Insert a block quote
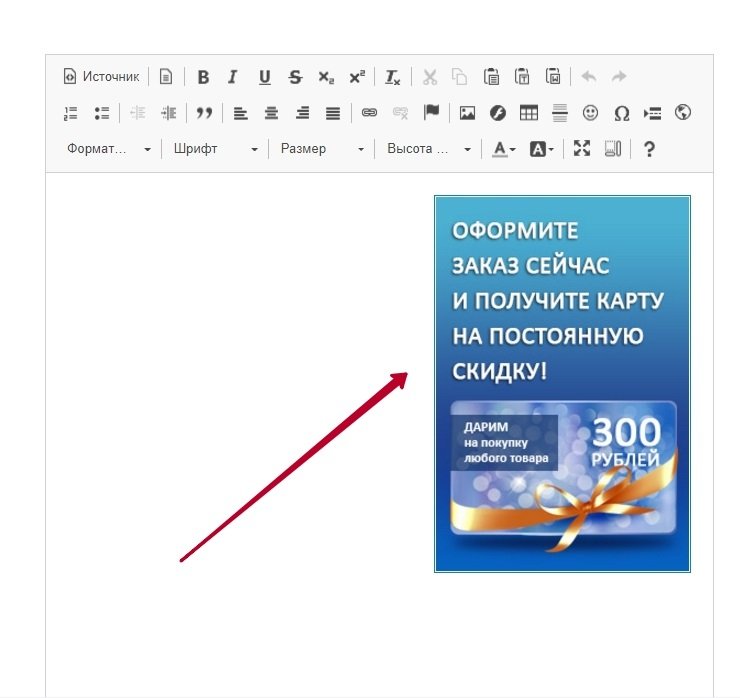Image resolution: width=740 pixels, height=698 pixels. 205,113
